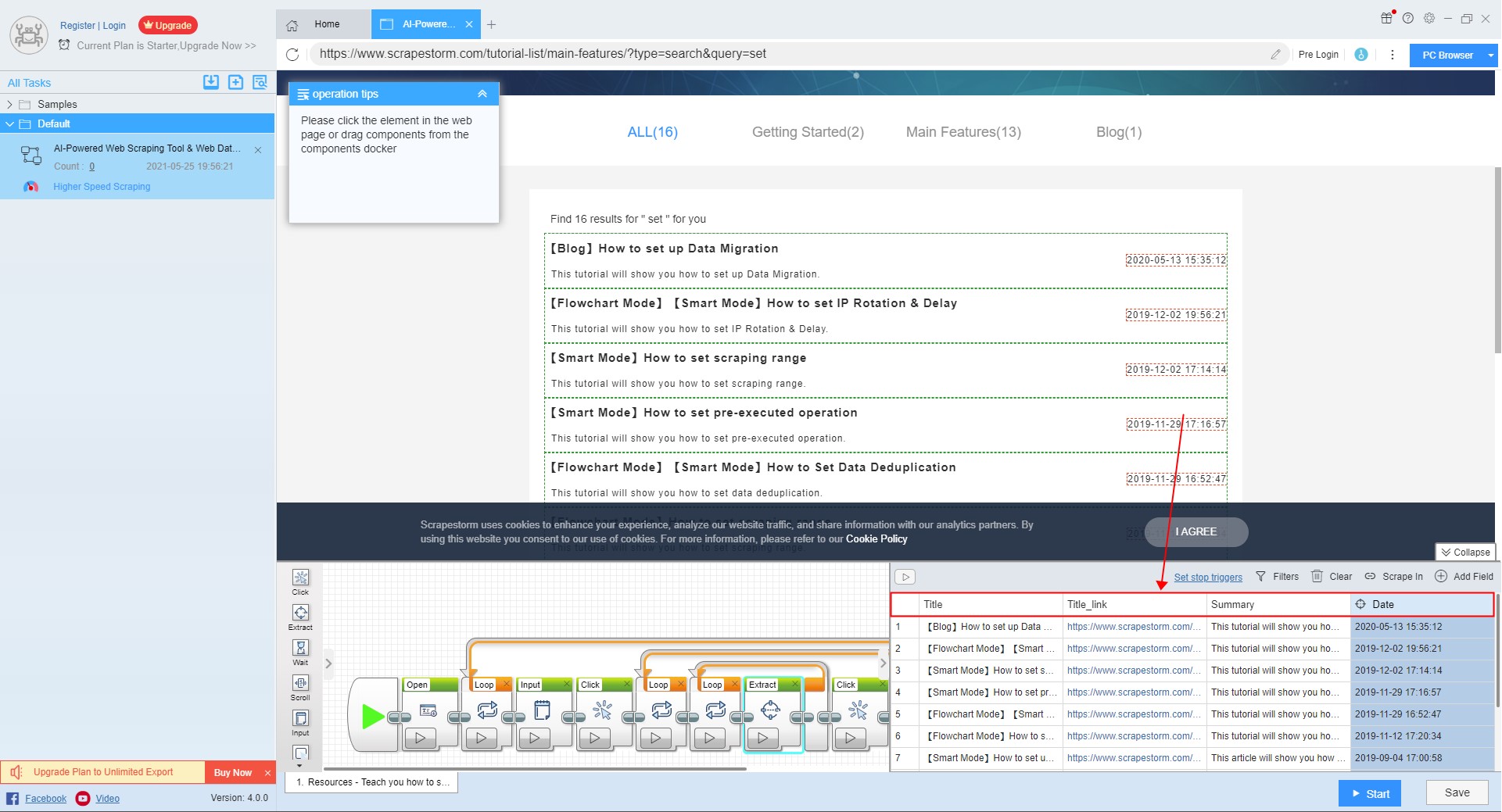Collapse the data preview panel

pyautogui.click(x=1465, y=552)
